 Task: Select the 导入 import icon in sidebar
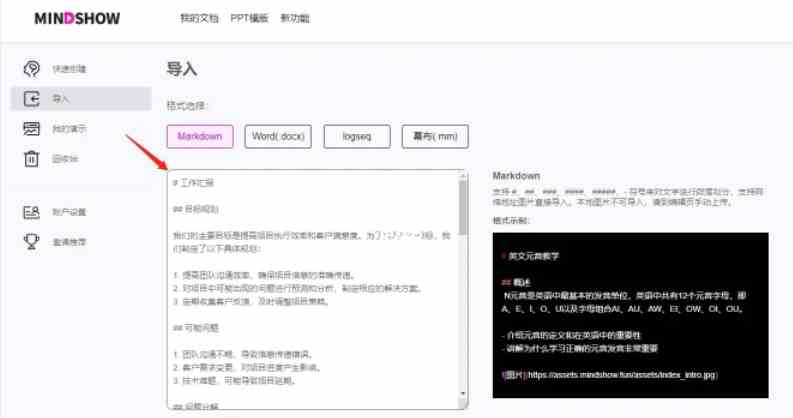coord(31,99)
